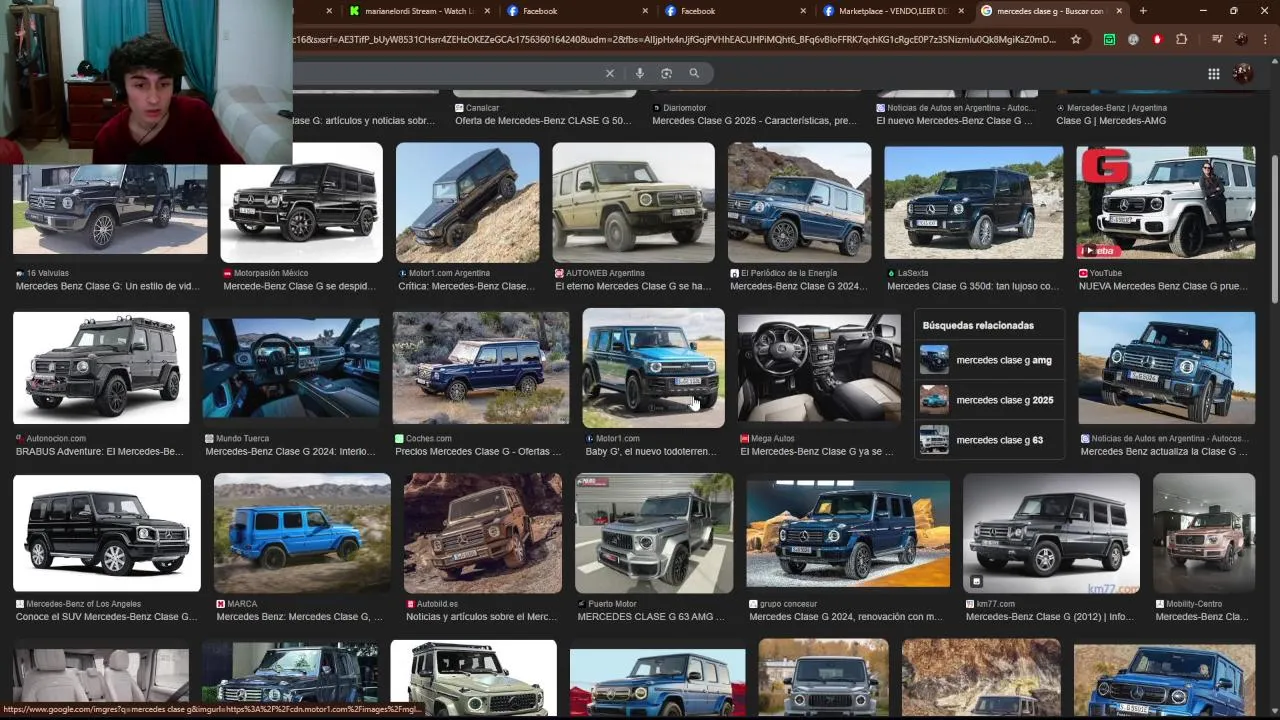This screenshot has height=720, width=1280.
Task: Start voice search with the microphone icon
Action: 640,73
